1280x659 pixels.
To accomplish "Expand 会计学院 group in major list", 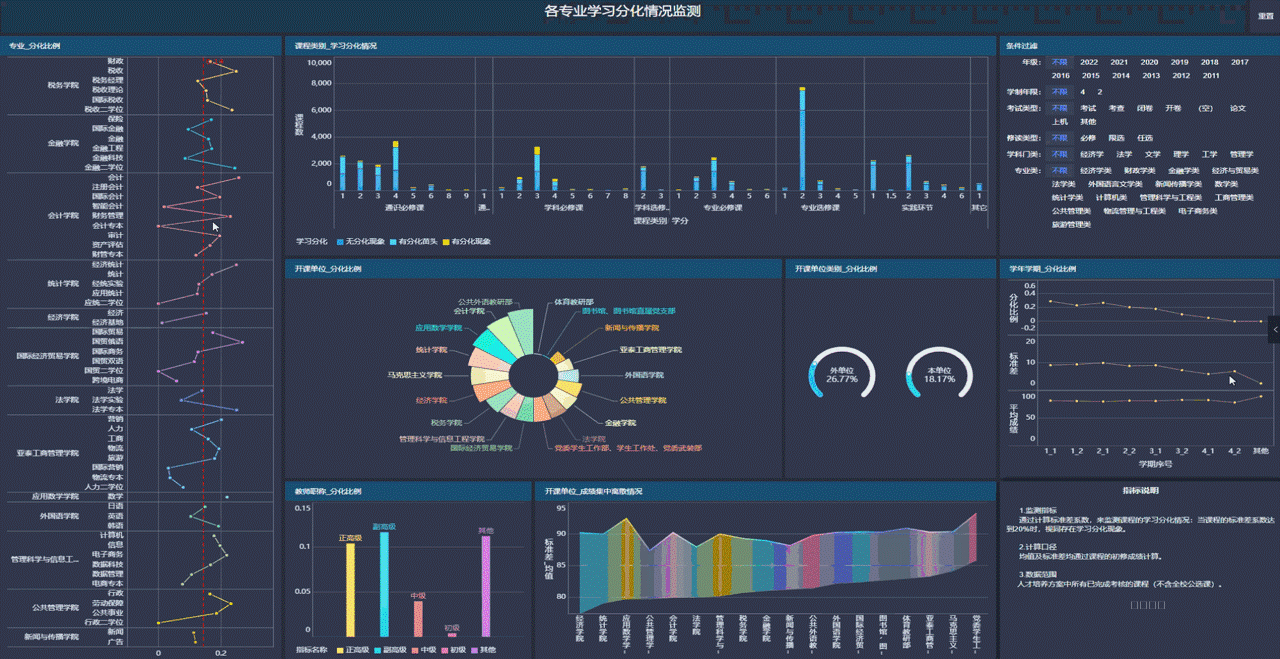I will pos(62,215).
